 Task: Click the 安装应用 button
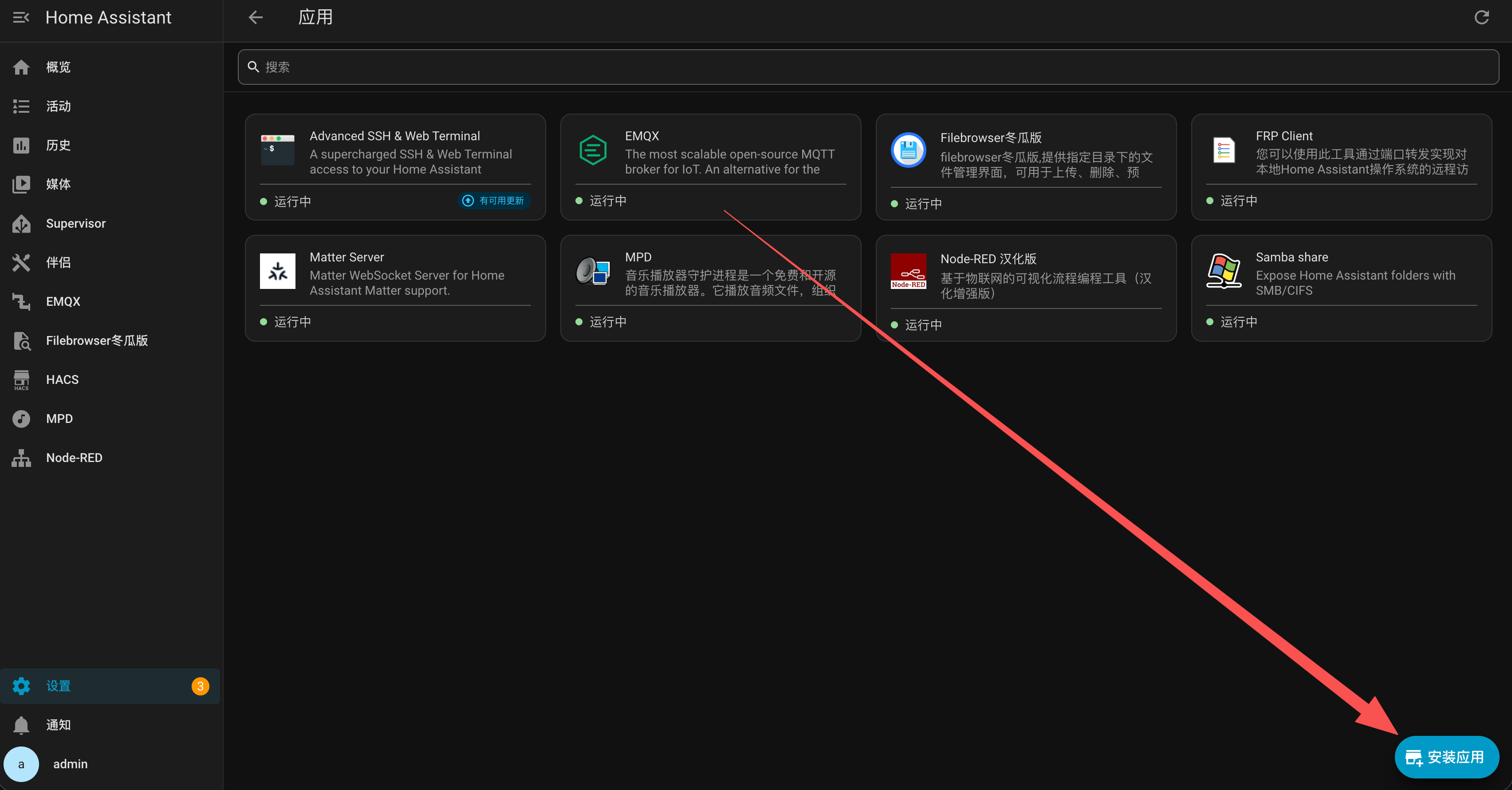1446,757
